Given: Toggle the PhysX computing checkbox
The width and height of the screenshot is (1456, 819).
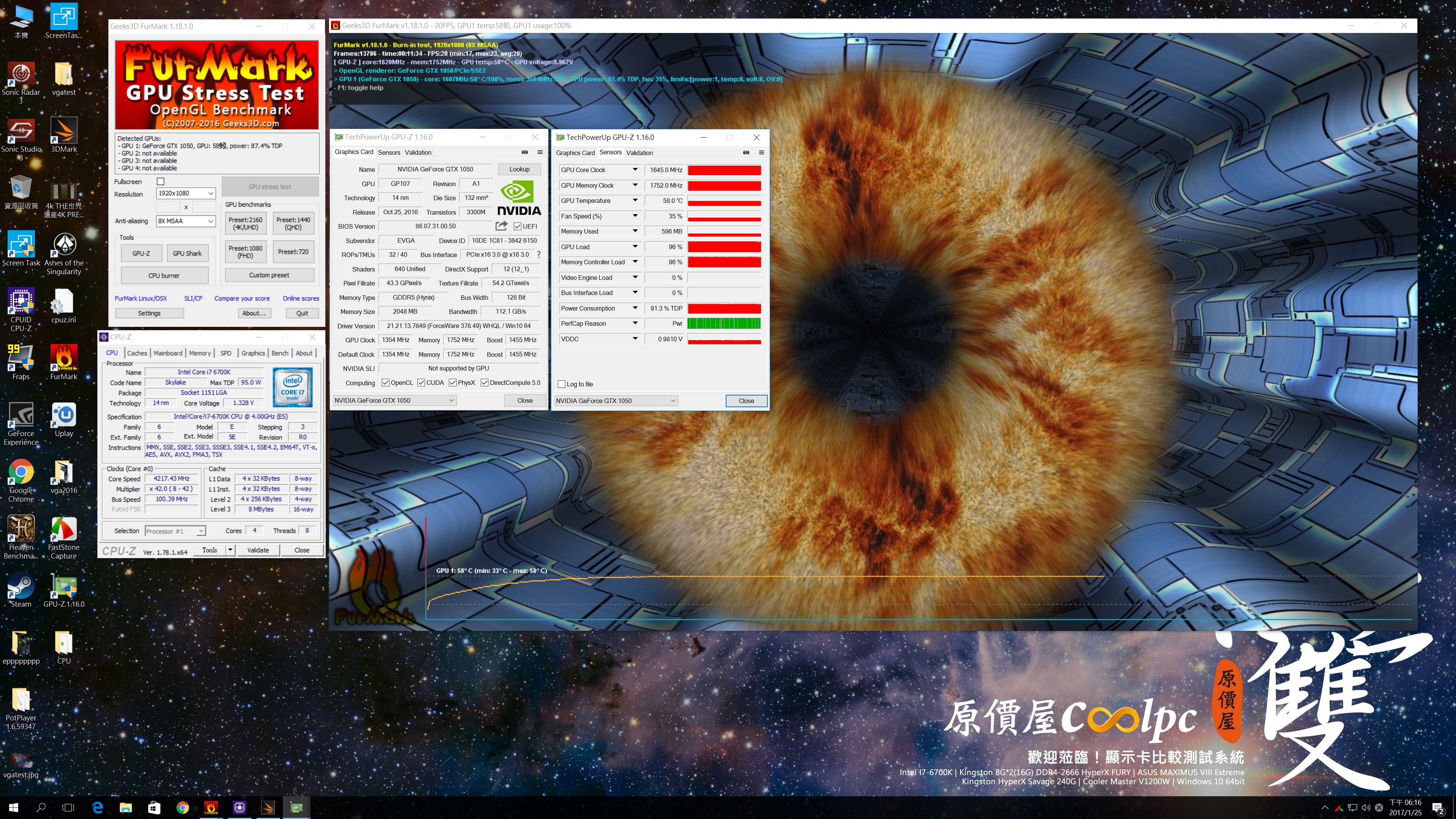Looking at the screenshot, I should tap(453, 383).
